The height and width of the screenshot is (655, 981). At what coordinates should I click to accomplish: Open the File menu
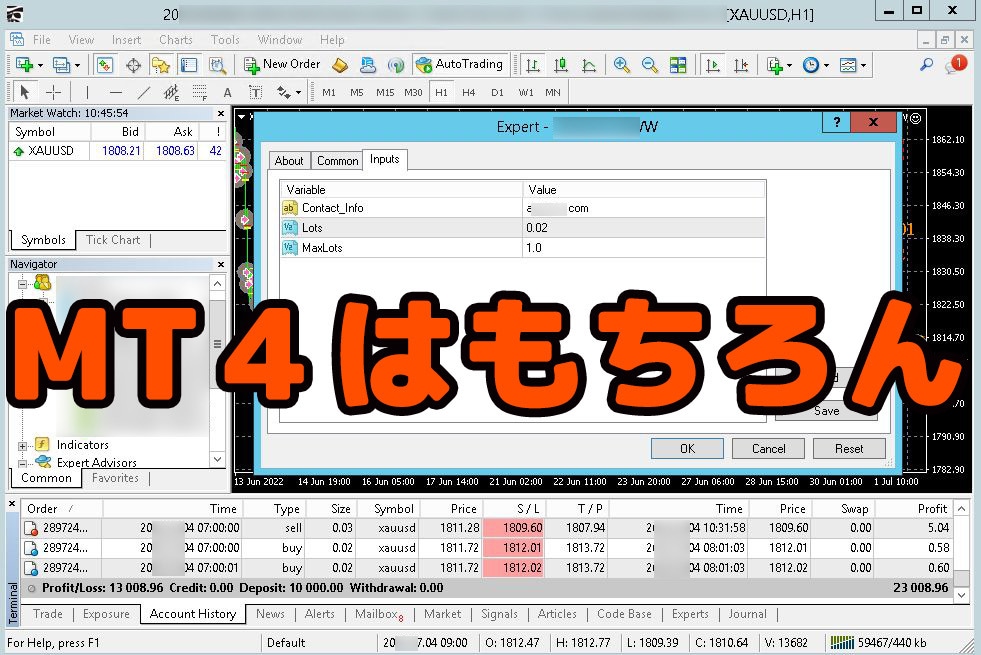(42, 40)
